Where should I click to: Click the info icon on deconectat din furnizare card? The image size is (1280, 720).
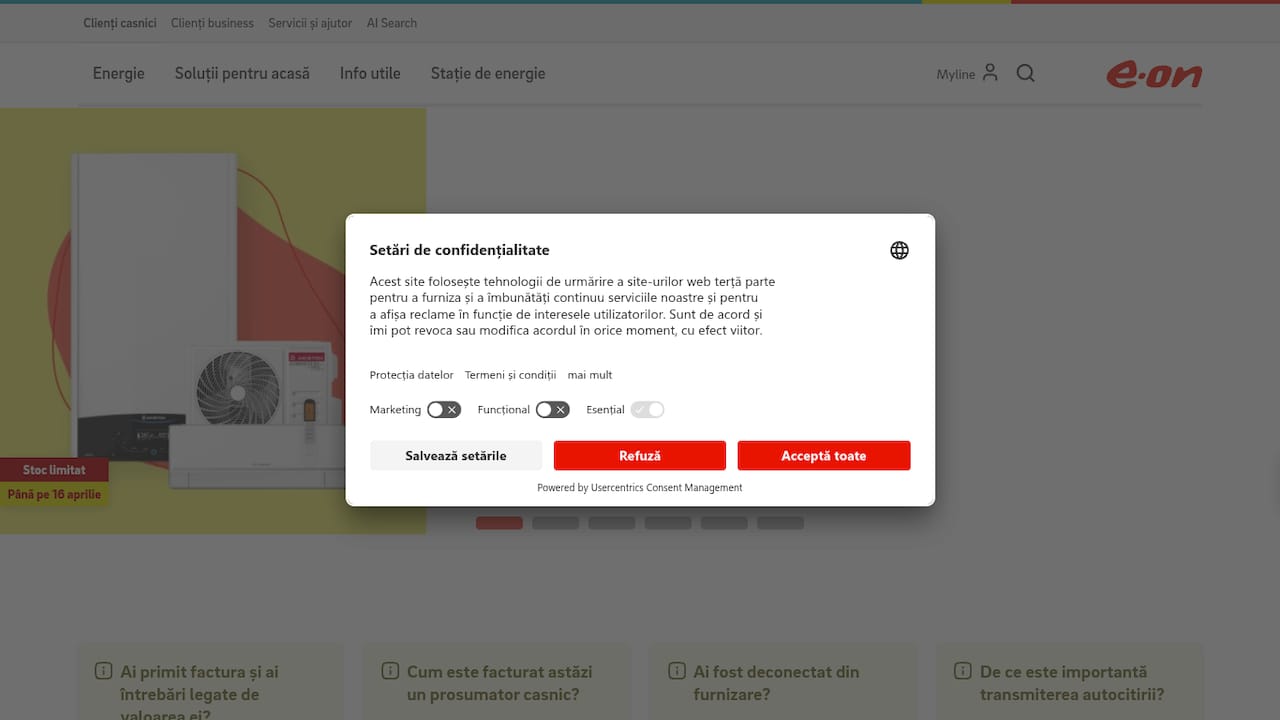coord(676,671)
